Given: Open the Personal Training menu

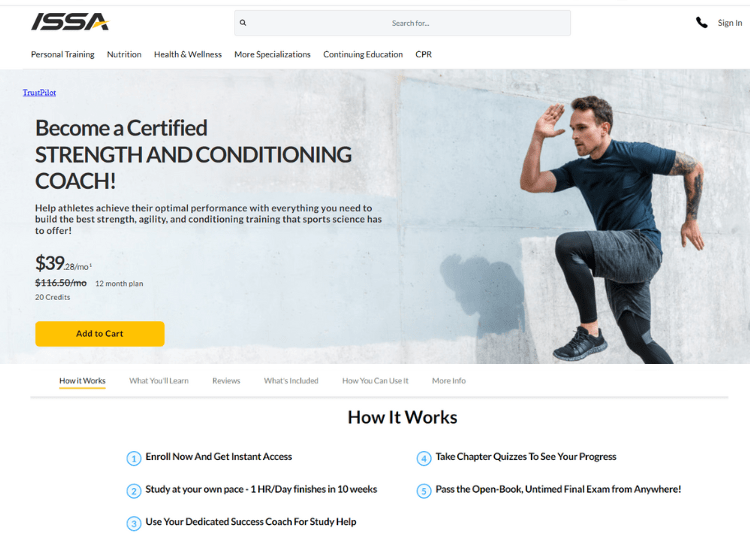Looking at the screenshot, I should (63, 55).
